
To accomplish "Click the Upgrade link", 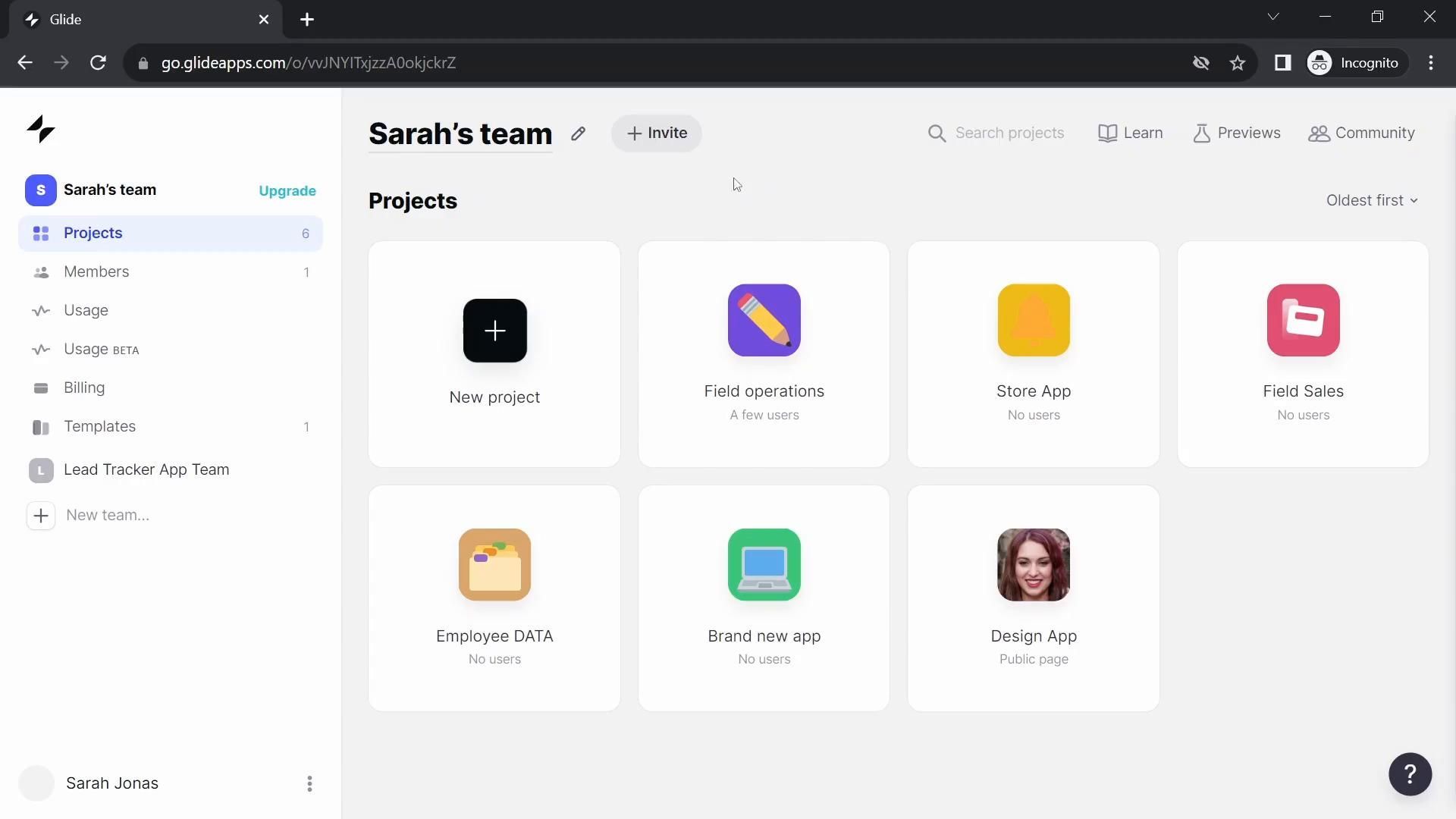I will (x=287, y=190).
